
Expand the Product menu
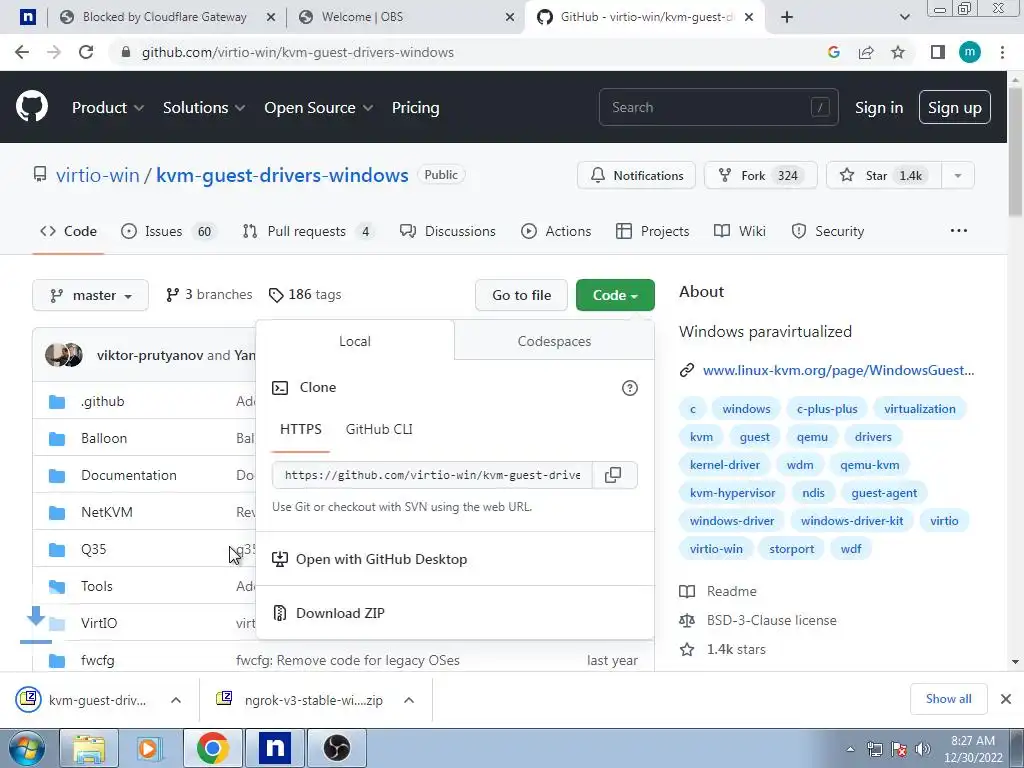pyautogui.click(x=108, y=108)
